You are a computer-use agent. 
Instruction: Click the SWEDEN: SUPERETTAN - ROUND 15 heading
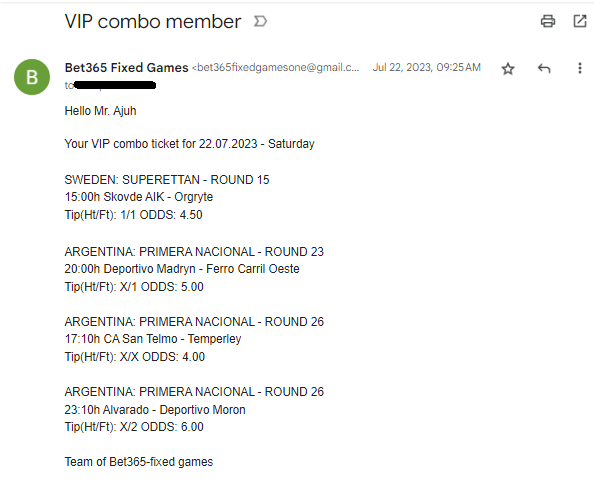[x=167, y=180]
